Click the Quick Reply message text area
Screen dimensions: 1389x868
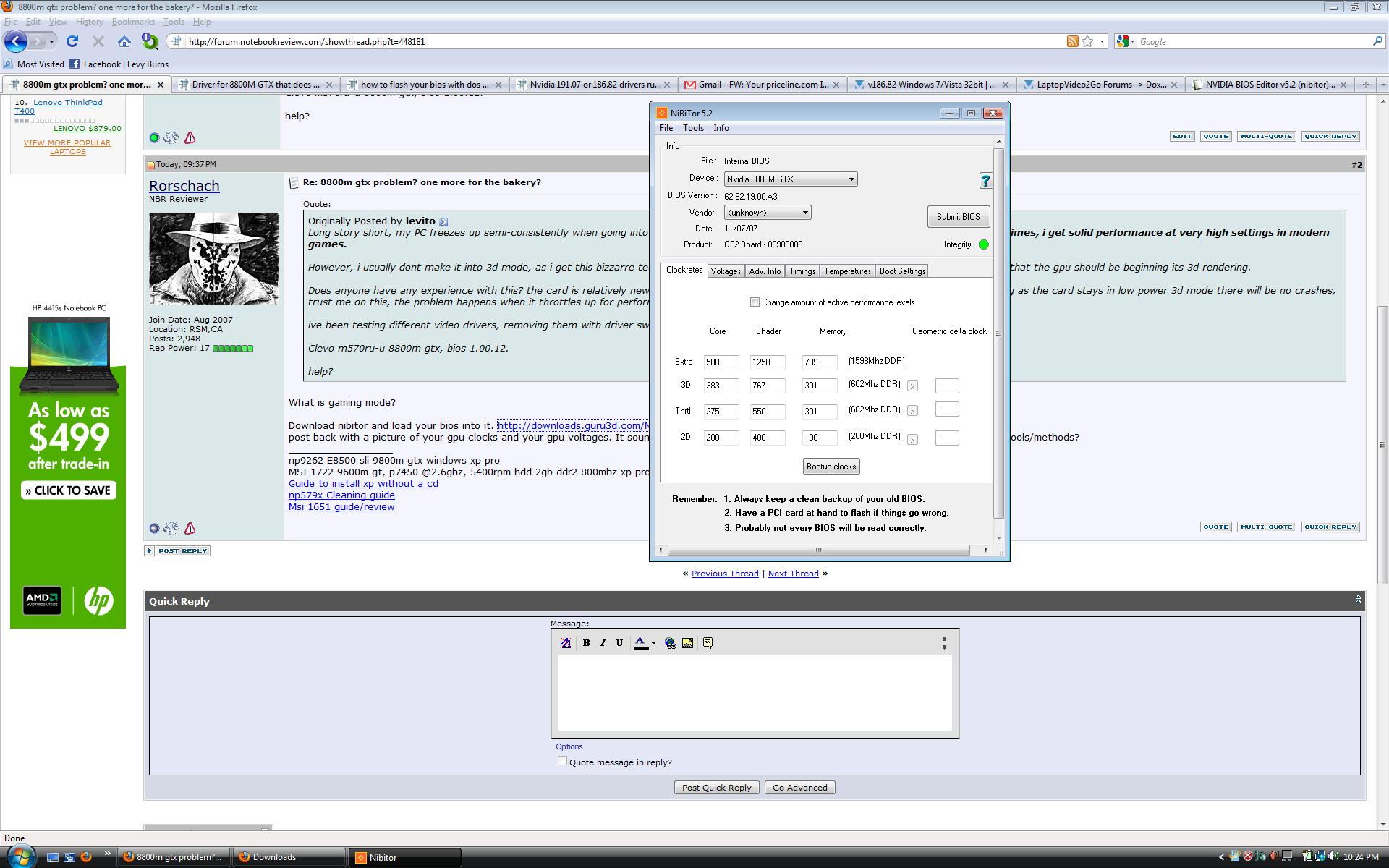tap(755, 693)
